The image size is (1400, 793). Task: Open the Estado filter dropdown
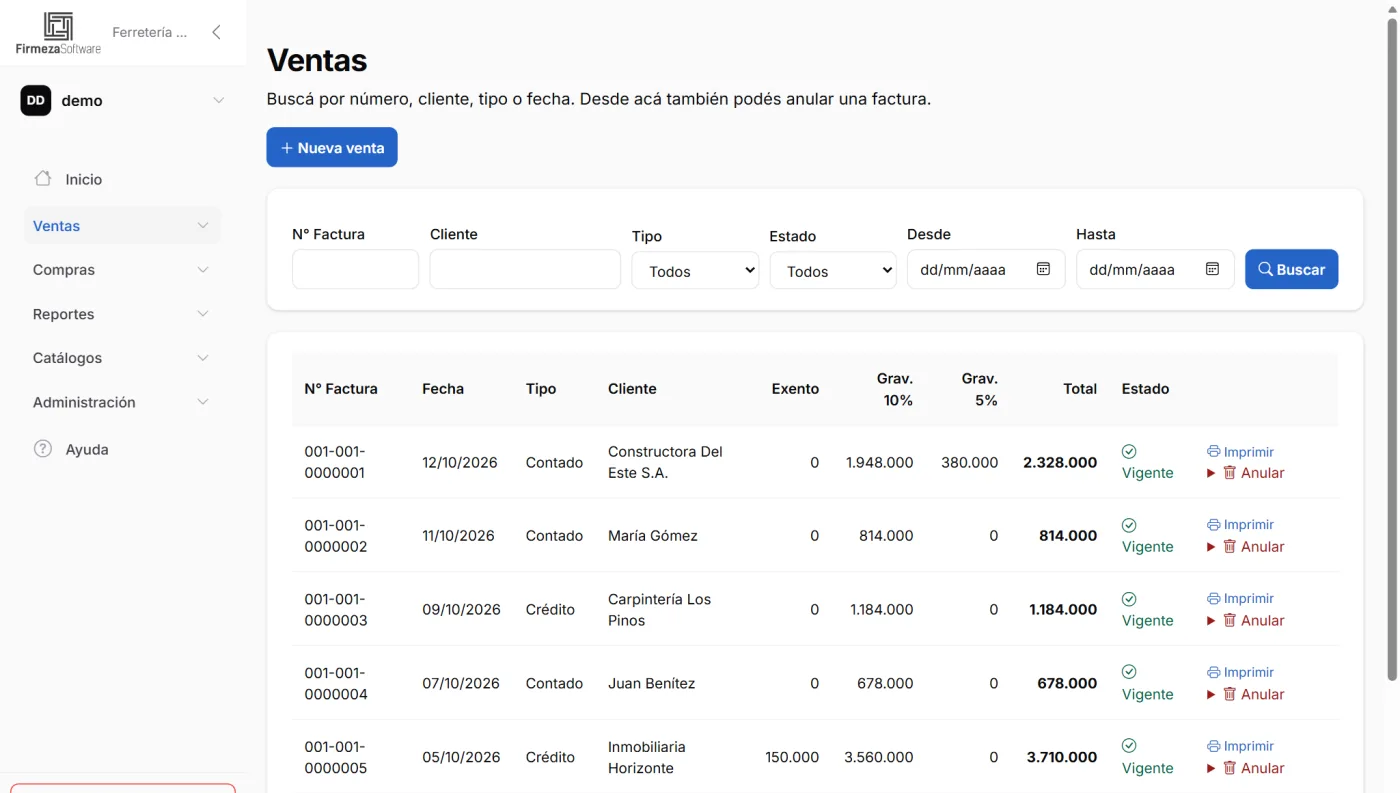point(833,271)
